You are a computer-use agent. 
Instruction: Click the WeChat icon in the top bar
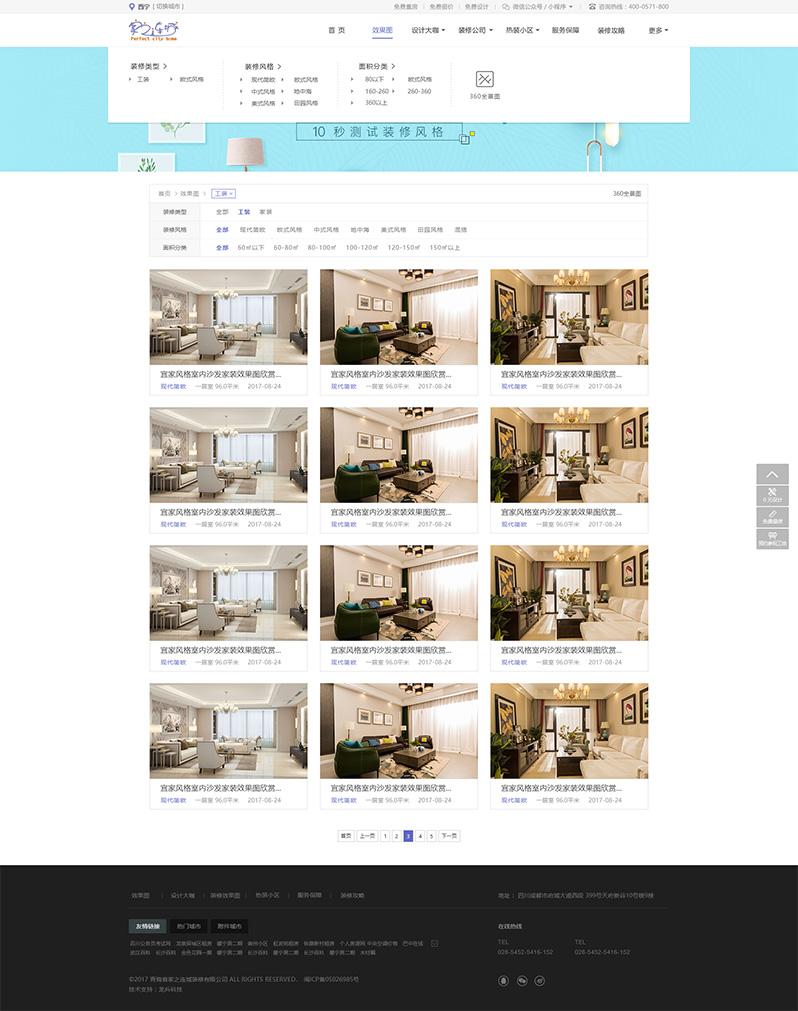(x=505, y=6)
